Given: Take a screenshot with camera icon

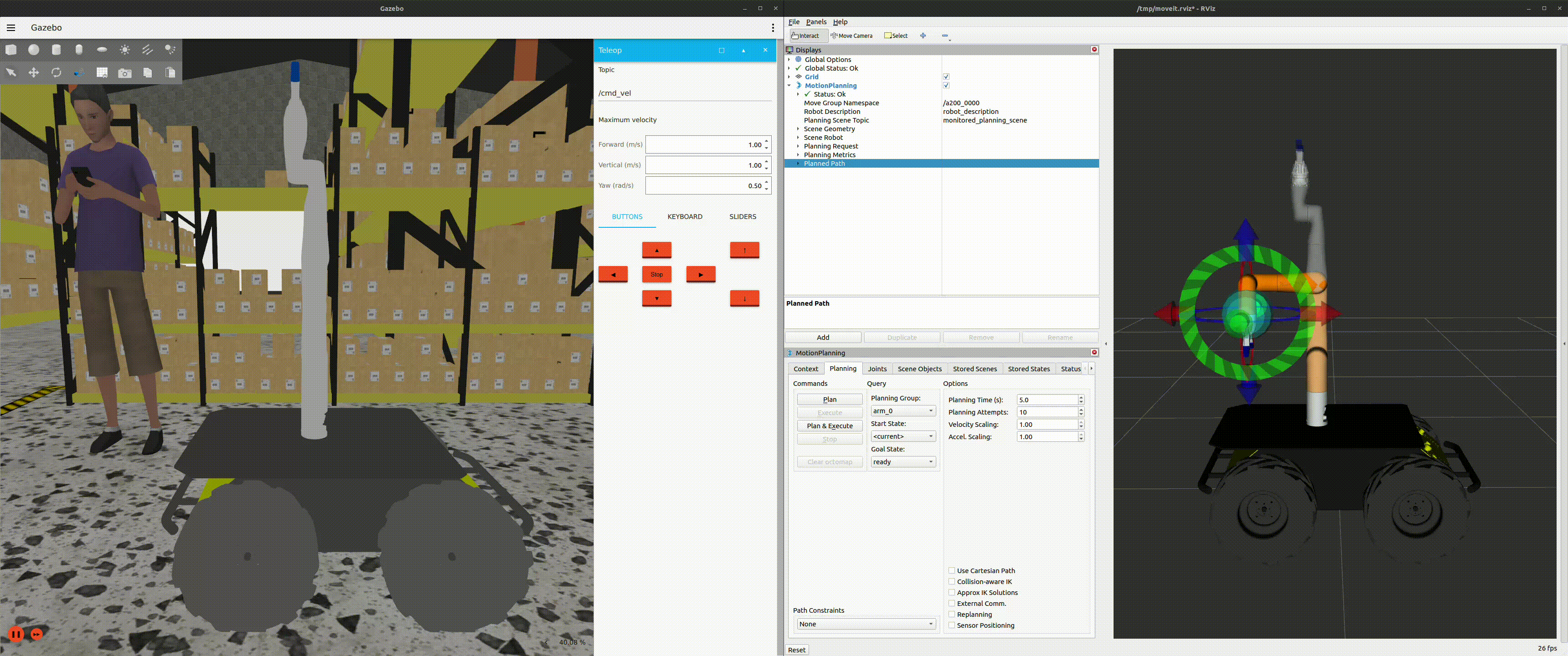Looking at the screenshot, I should click(x=125, y=73).
